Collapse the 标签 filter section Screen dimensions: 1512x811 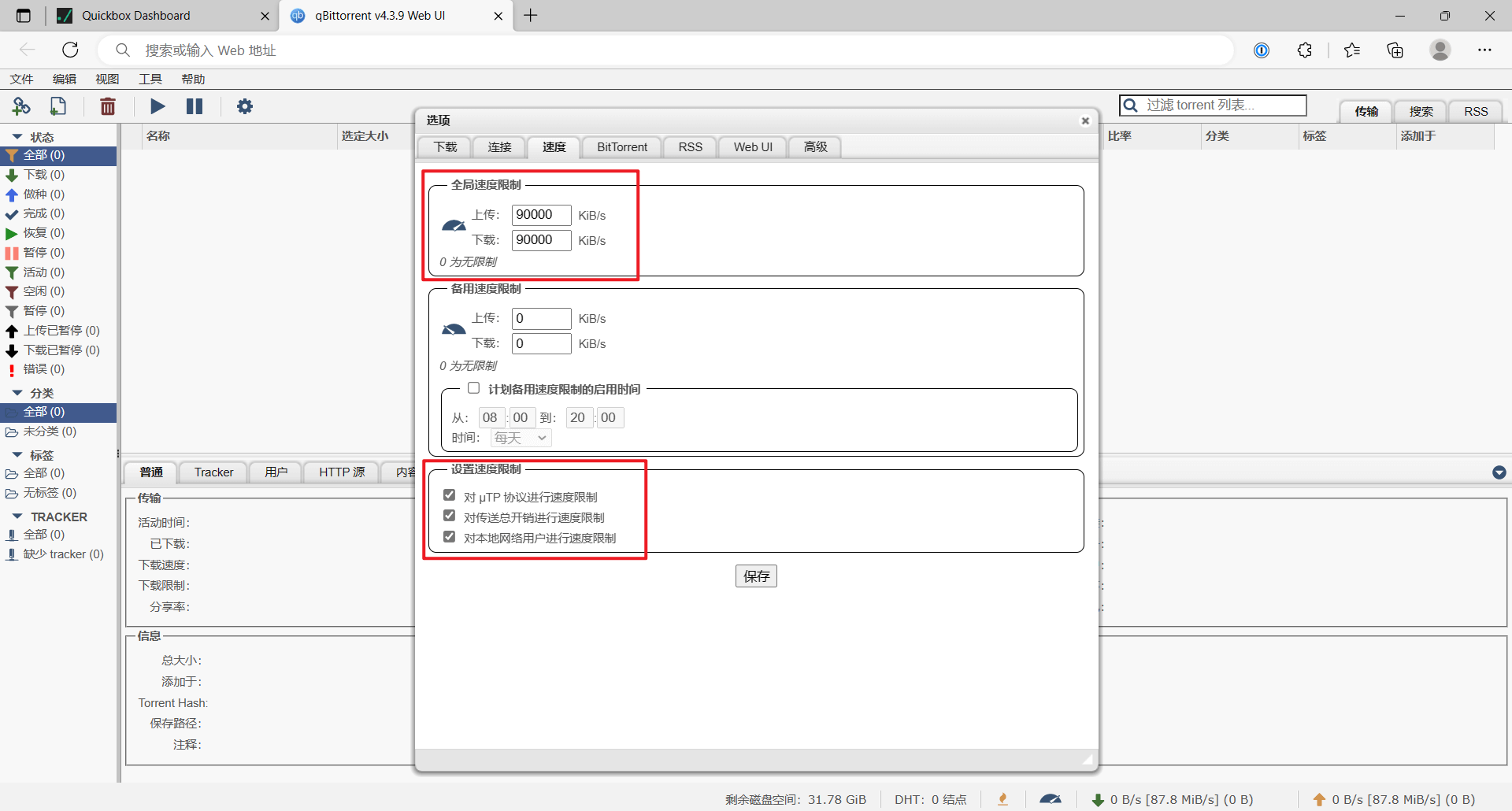17,455
